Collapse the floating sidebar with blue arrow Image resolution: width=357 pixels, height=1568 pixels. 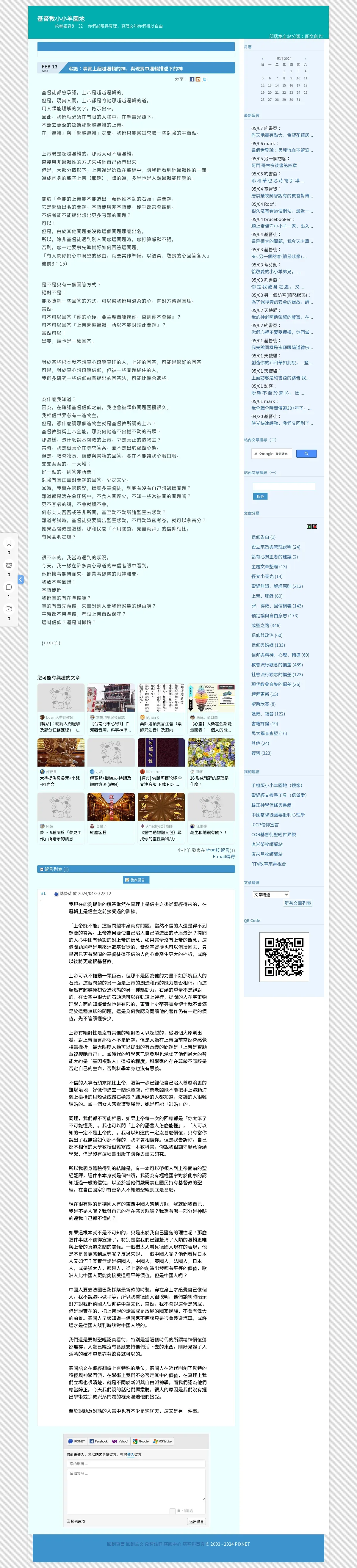[21, 580]
